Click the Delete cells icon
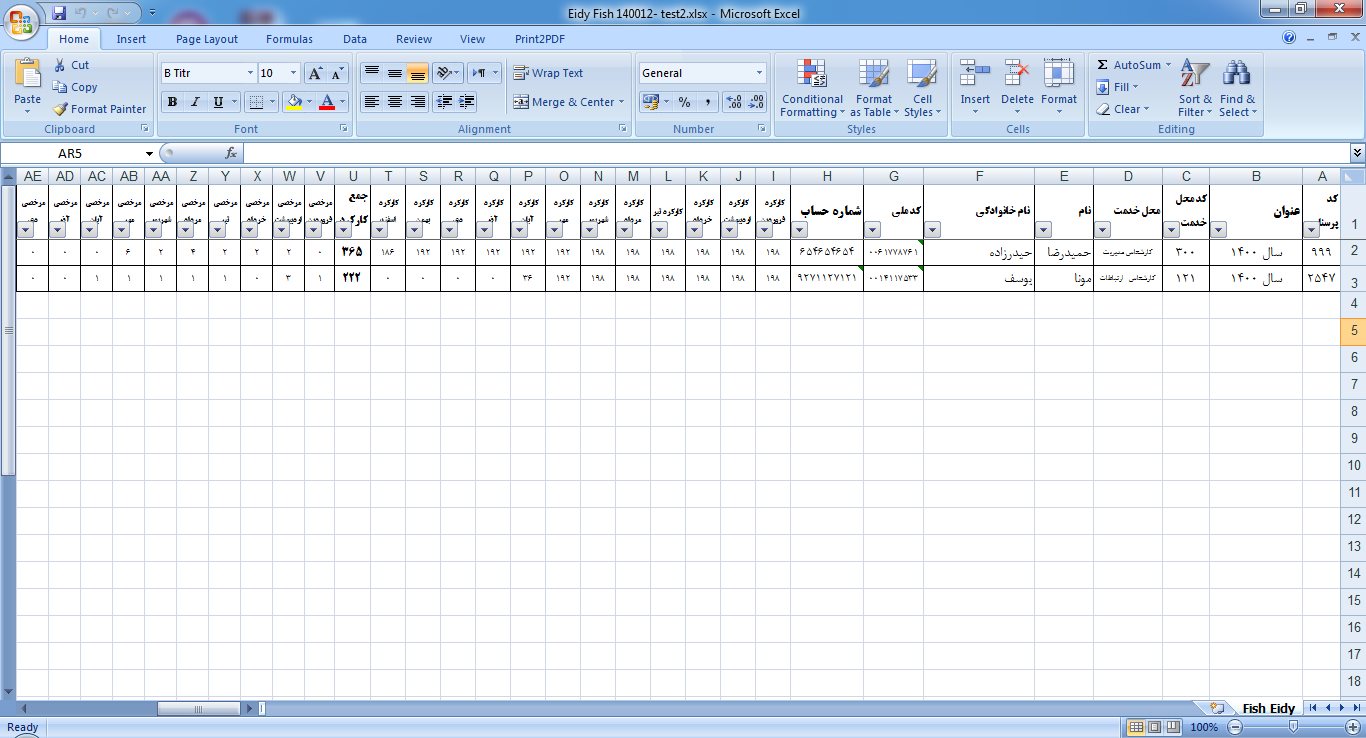 pyautogui.click(x=1017, y=75)
